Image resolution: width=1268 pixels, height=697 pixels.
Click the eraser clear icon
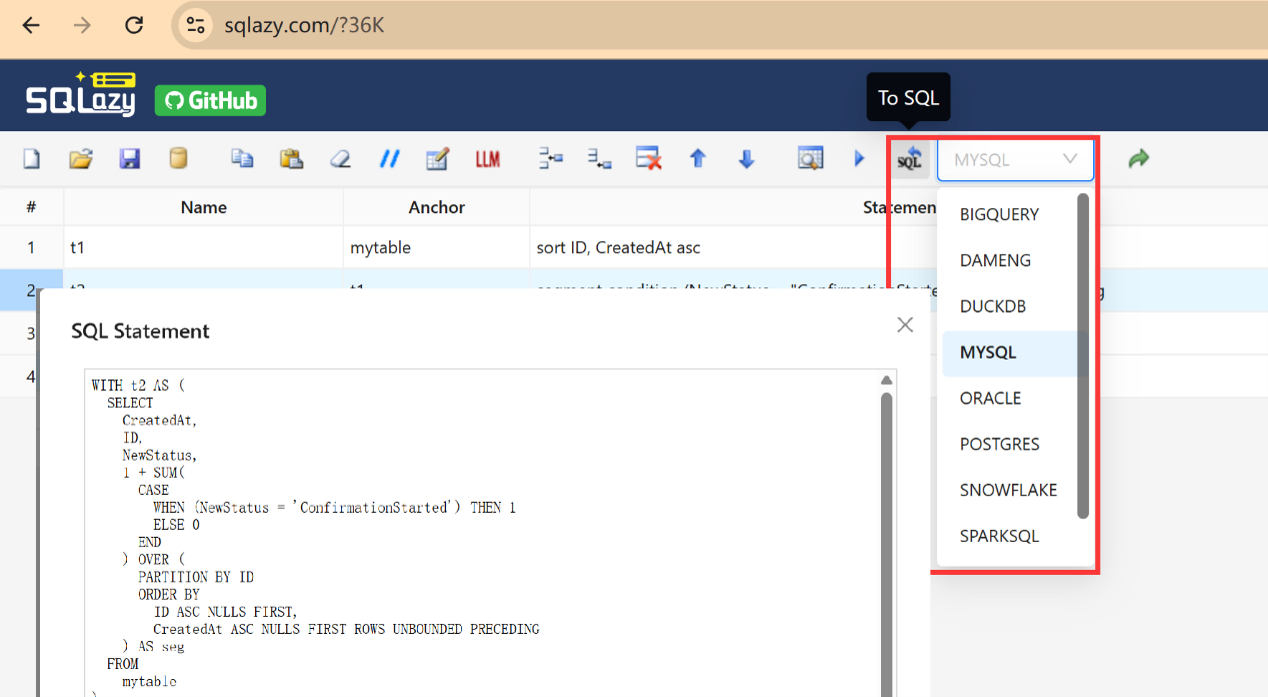[x=340, y=159]
